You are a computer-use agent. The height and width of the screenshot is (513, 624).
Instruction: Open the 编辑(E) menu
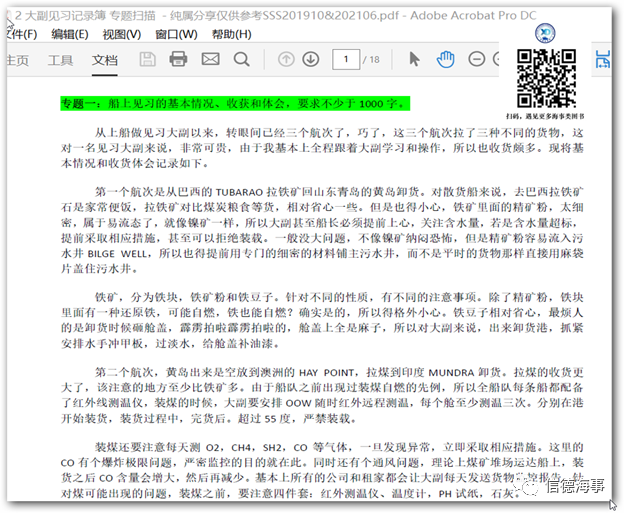(x=70, y=34)
